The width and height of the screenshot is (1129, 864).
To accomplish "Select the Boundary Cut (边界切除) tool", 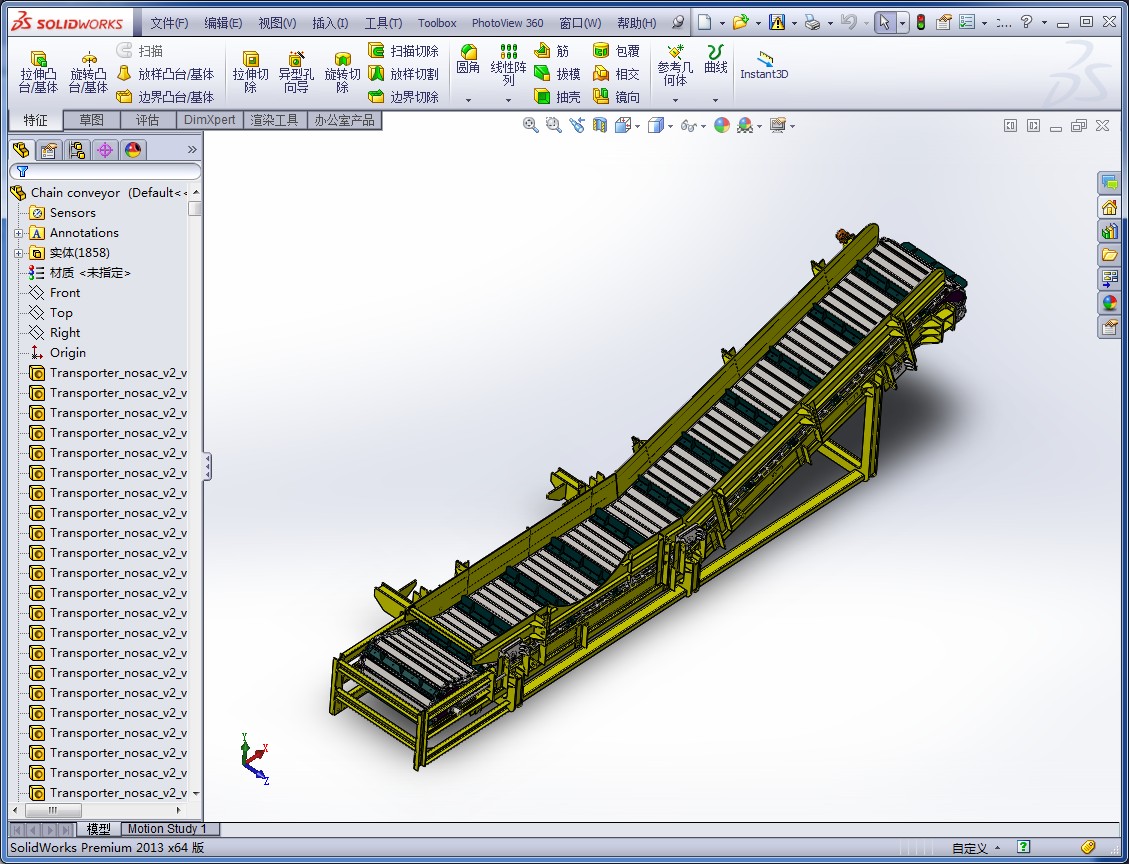I will [x=403, y=96].
